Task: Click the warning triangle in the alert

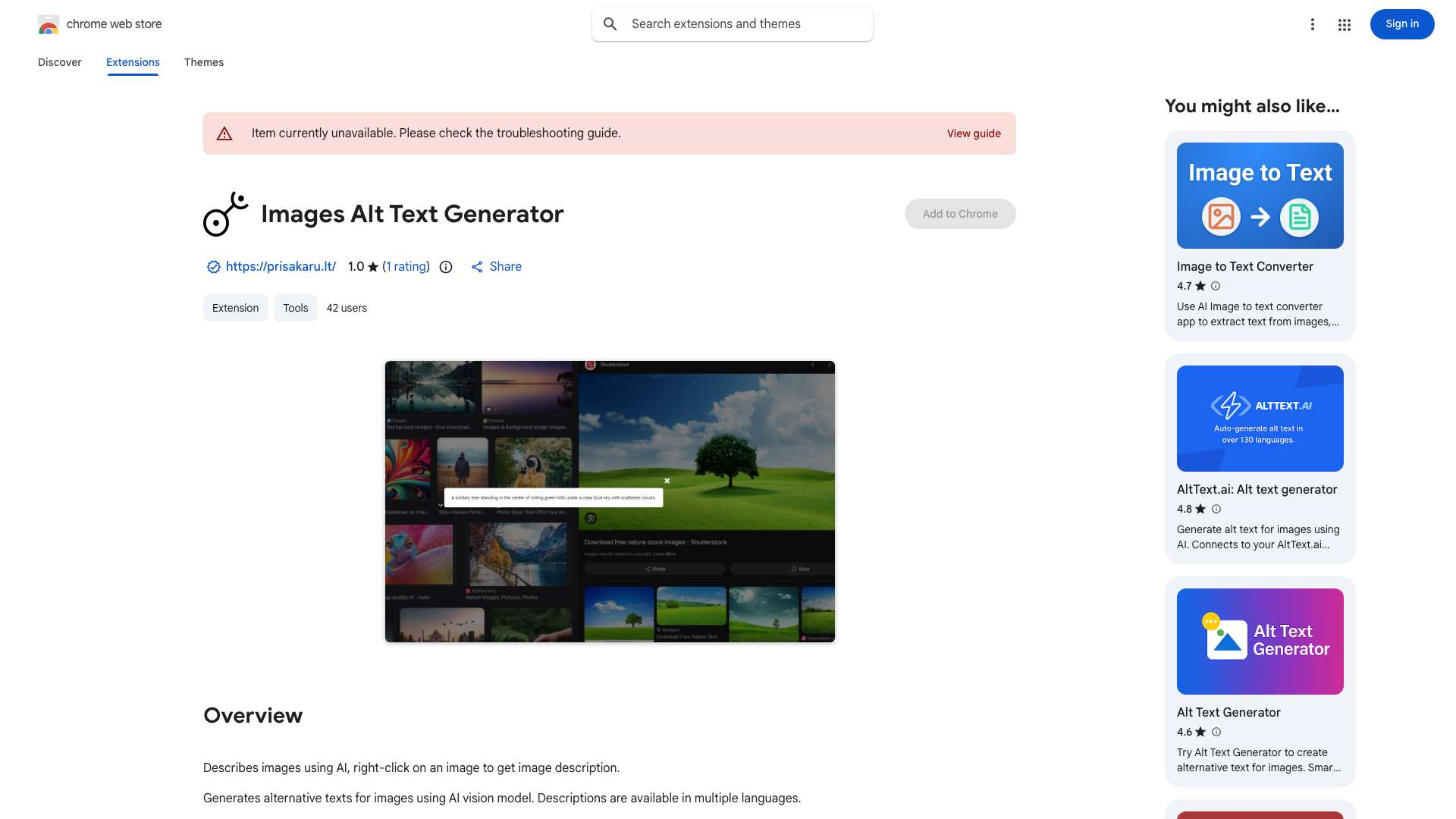Action: (x=224, y=133)
